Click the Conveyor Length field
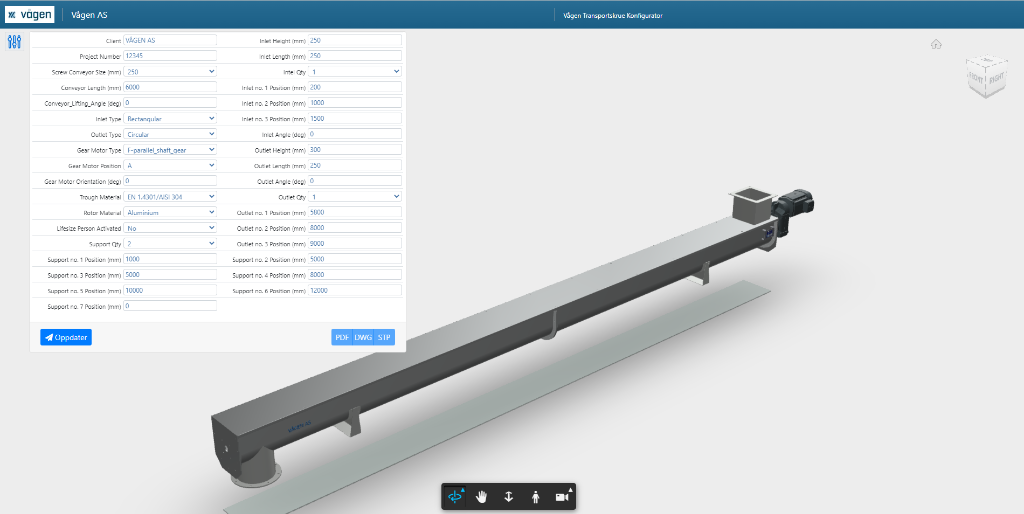 pyautogui.click(x=170, y=87)
